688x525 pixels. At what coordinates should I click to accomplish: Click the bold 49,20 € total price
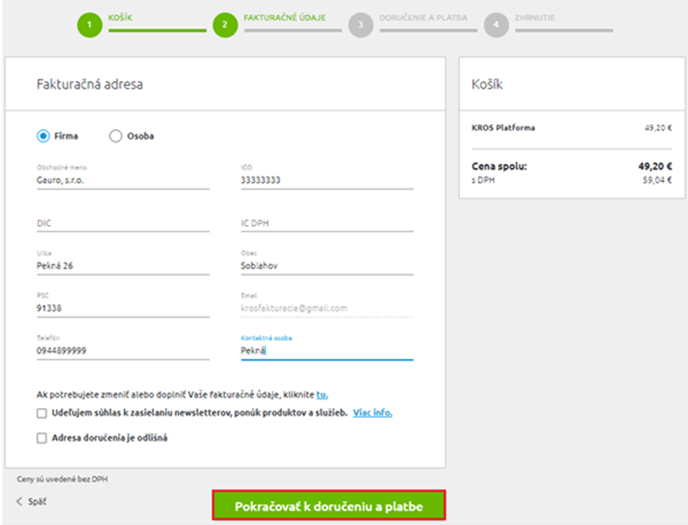(655, 166)
